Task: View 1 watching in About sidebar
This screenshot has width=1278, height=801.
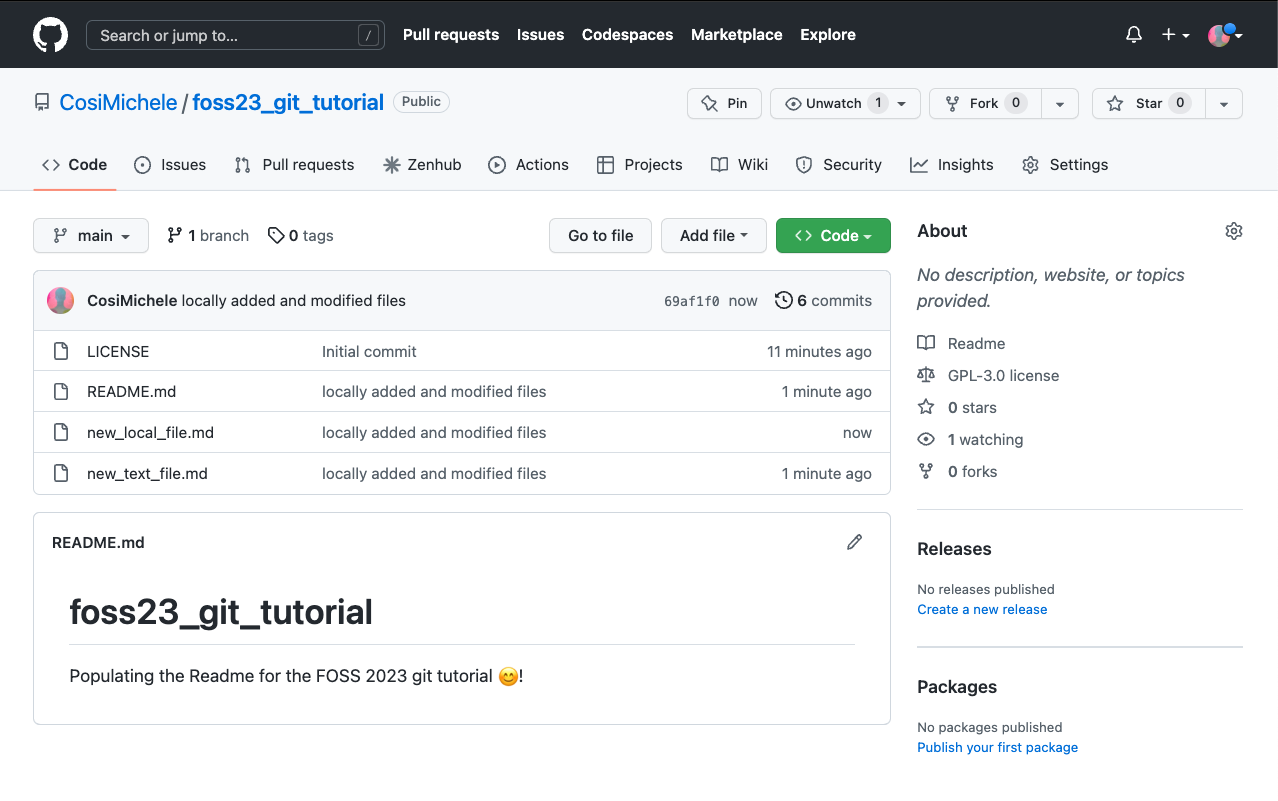Action: click(970, 440)
